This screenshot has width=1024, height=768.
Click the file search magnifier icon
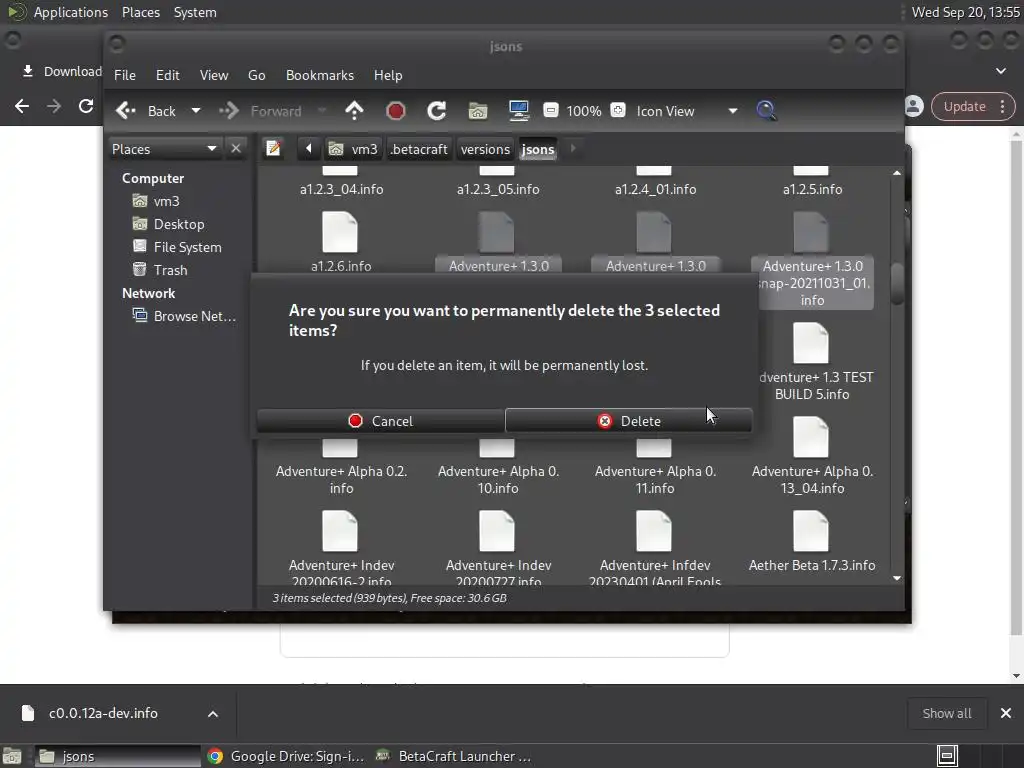[766, 110]
